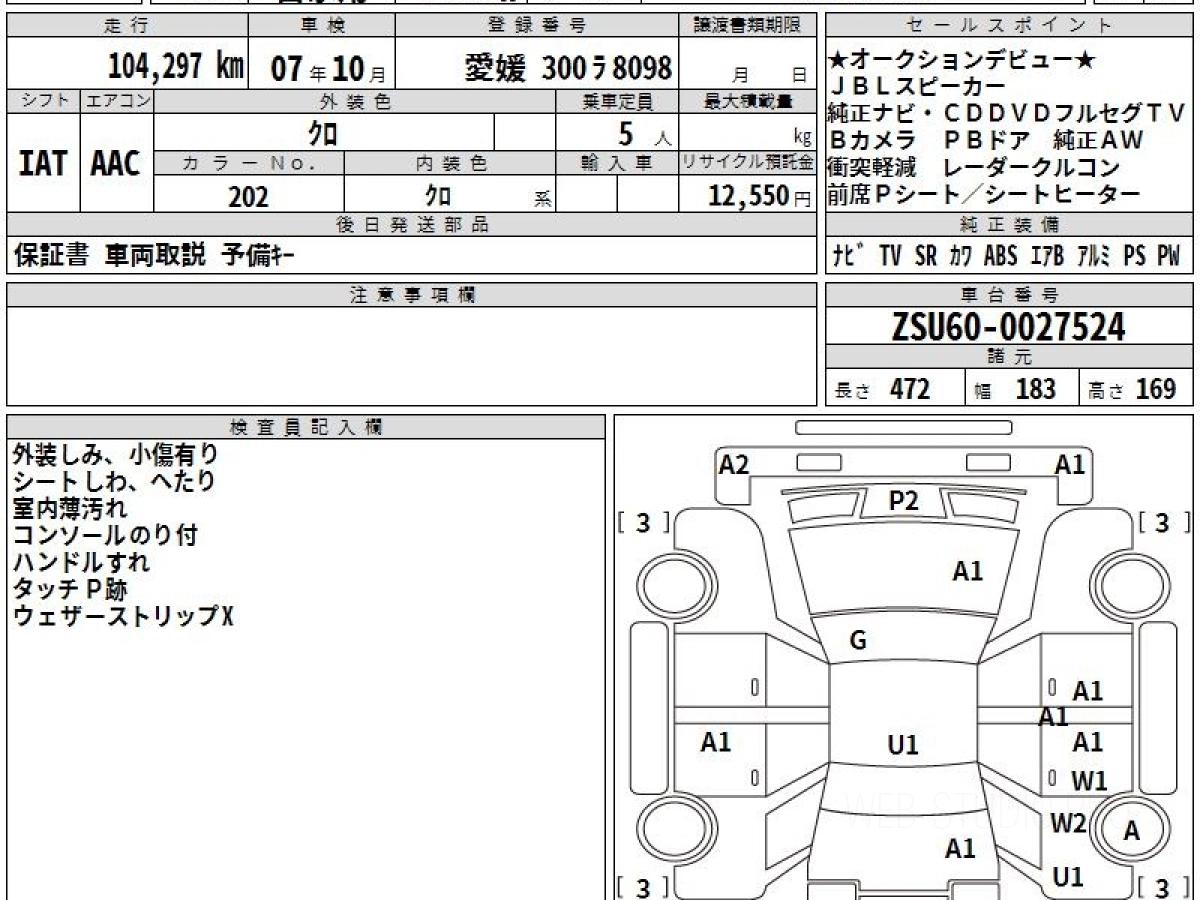
Task: Click the 前席Pシート/シートヒーター line
Action: [x=984, y=194]
